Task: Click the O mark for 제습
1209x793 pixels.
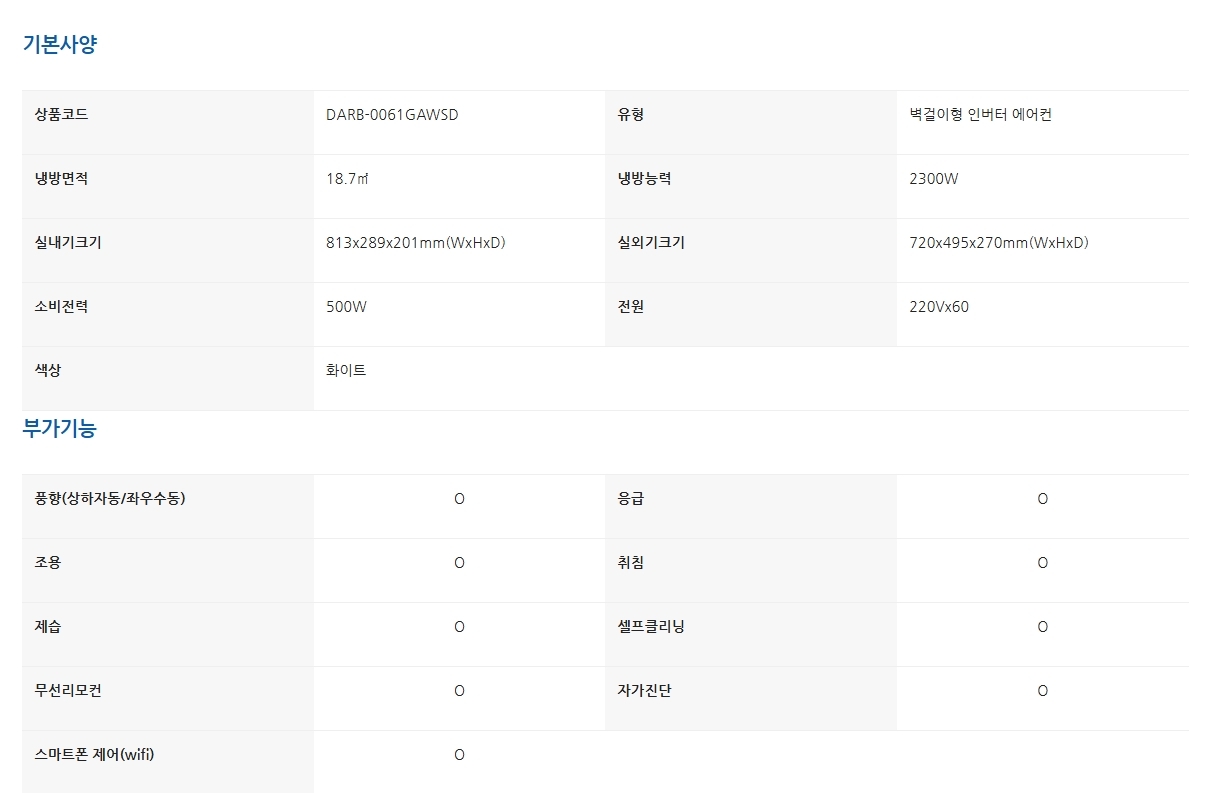Action: point(459,627)
